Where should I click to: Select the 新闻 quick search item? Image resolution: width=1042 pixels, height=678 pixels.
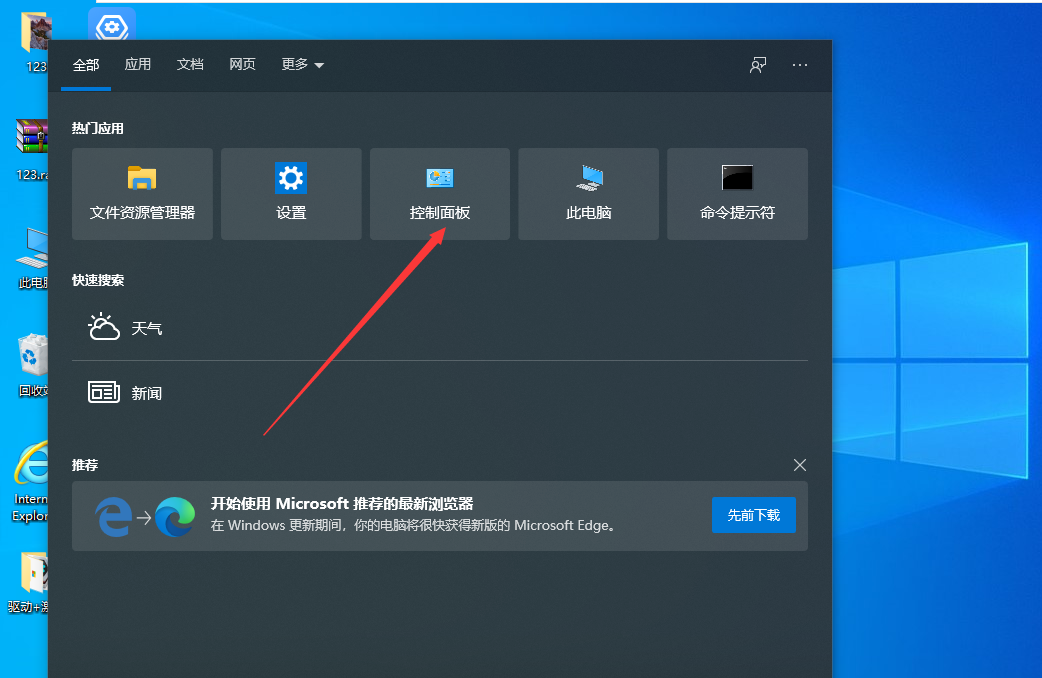click(x=147, y=392)
